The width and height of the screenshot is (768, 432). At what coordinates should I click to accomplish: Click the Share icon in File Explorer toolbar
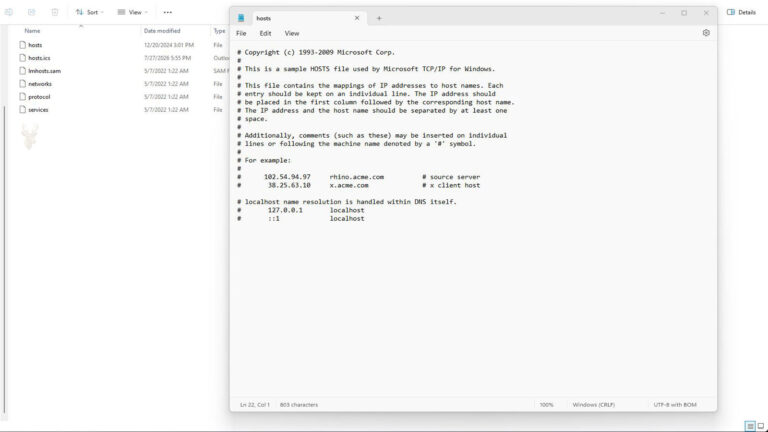[31, 12]
